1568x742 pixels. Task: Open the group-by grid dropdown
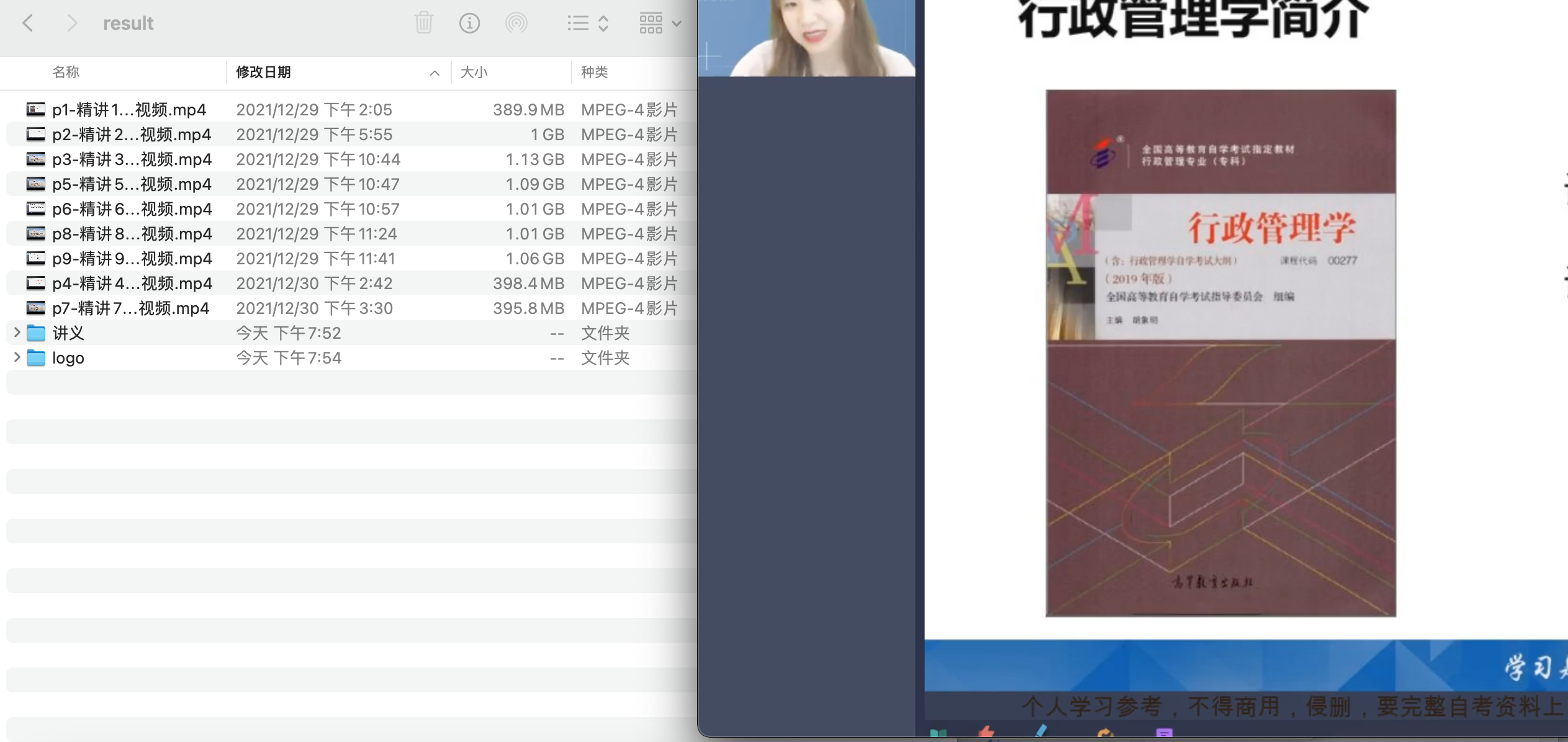tap(660, 24)
